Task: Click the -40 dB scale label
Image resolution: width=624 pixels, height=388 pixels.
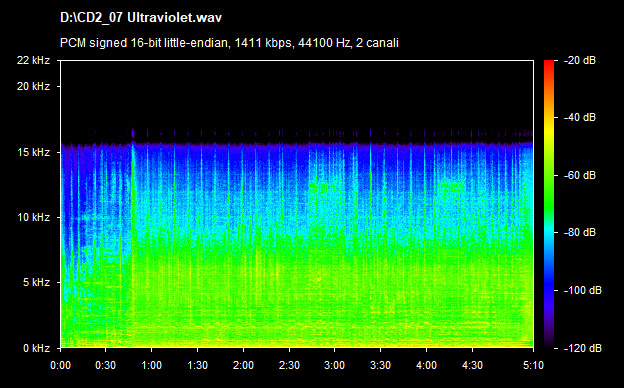Action: click(580, 117)
